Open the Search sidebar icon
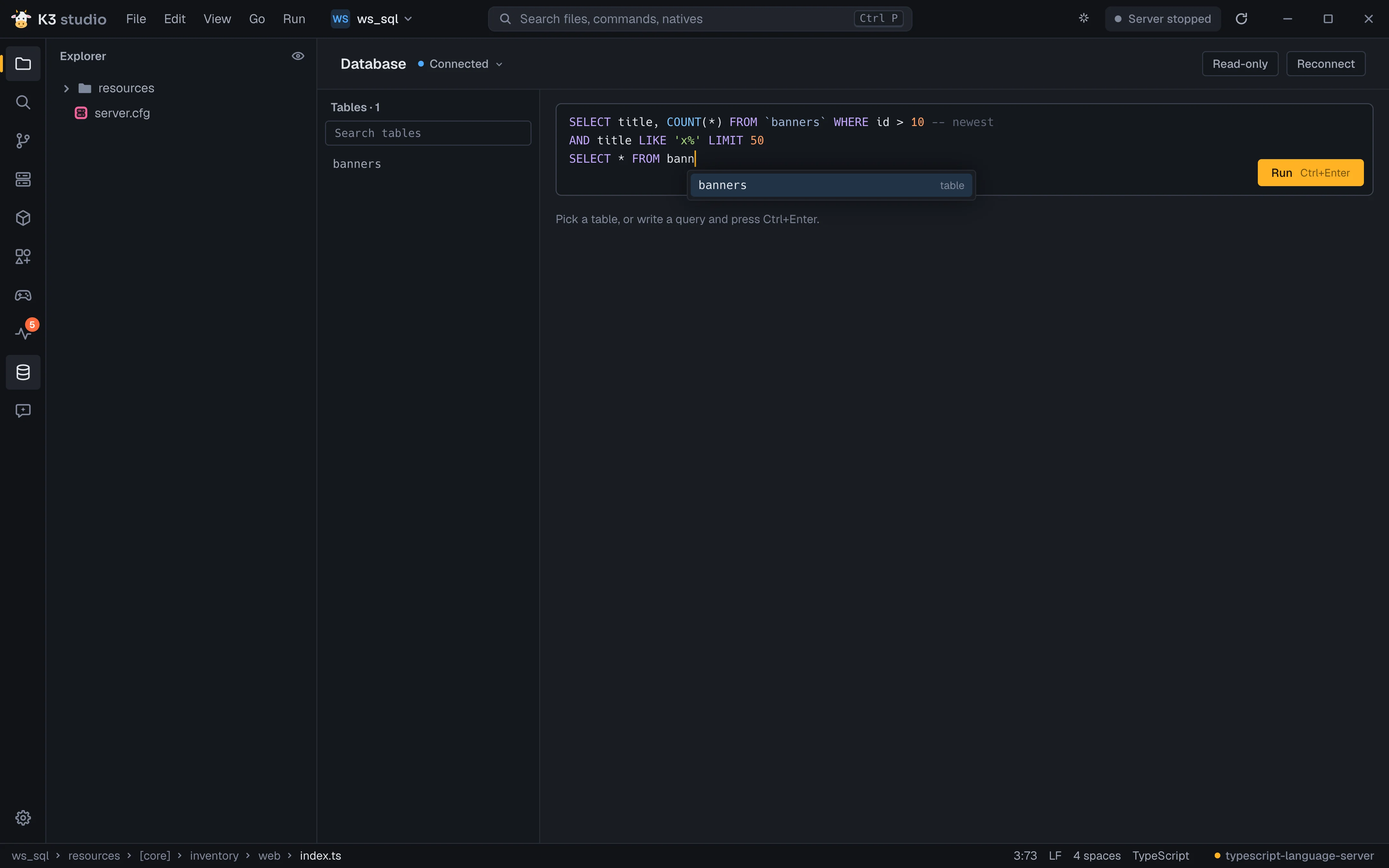The height and width of the screenshot is (868, 1389). pos(23,102)
